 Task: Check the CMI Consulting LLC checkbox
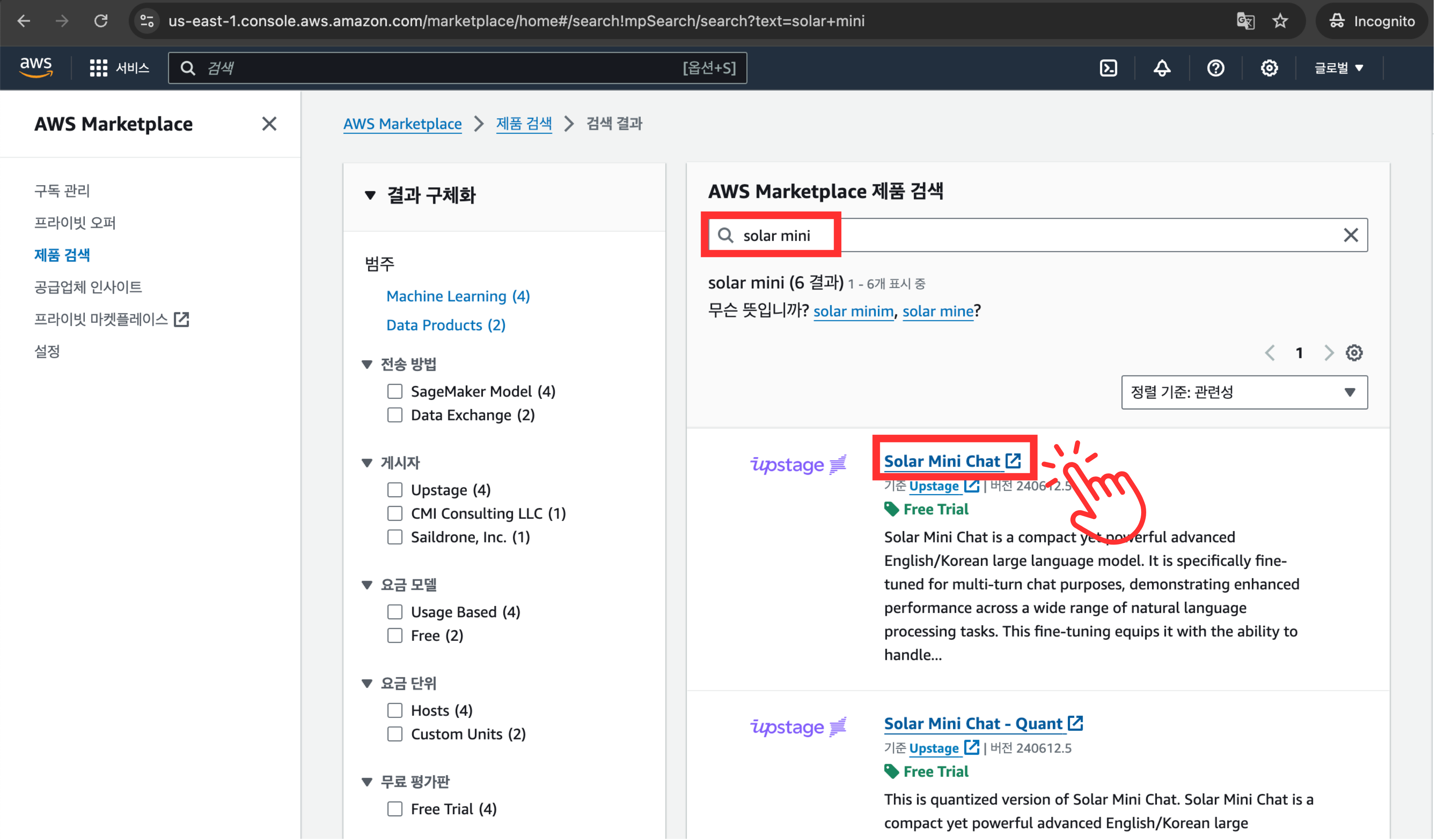(395, 513)
